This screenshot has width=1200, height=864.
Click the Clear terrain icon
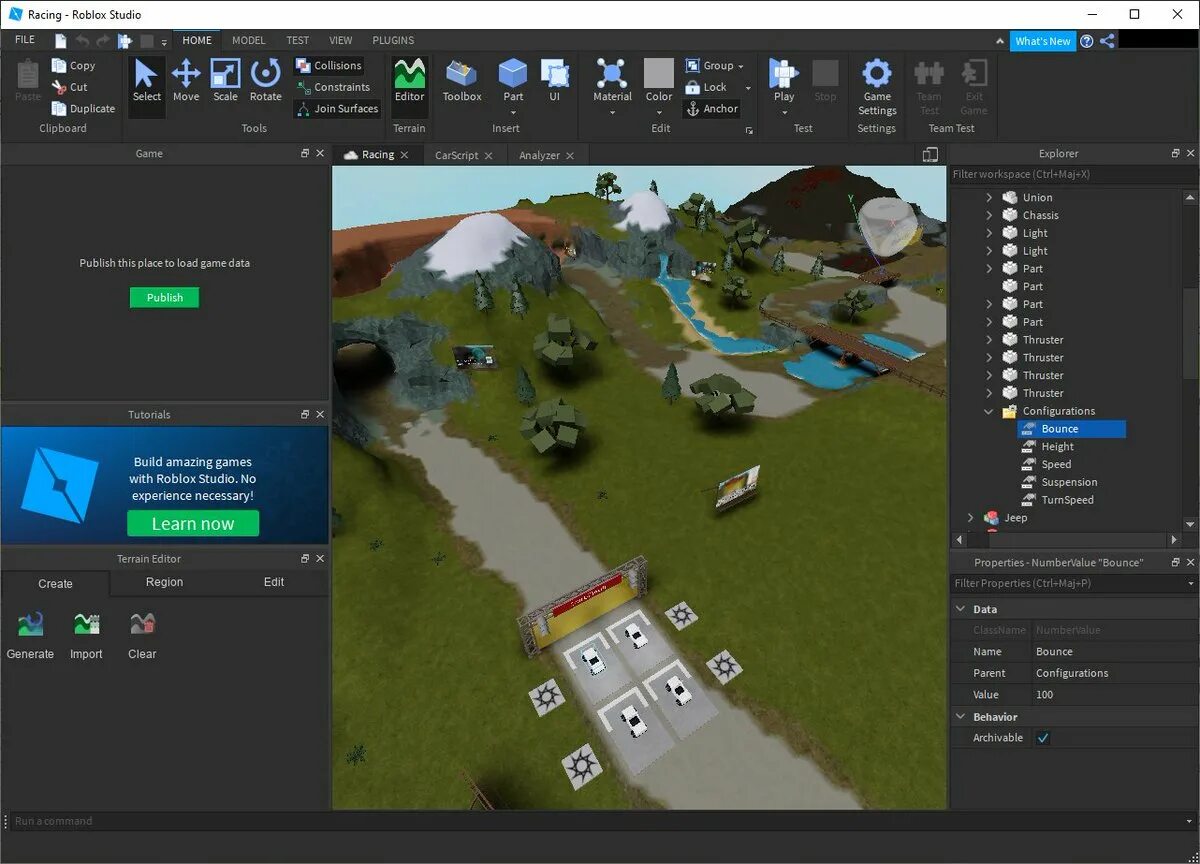tap(142, 636)
